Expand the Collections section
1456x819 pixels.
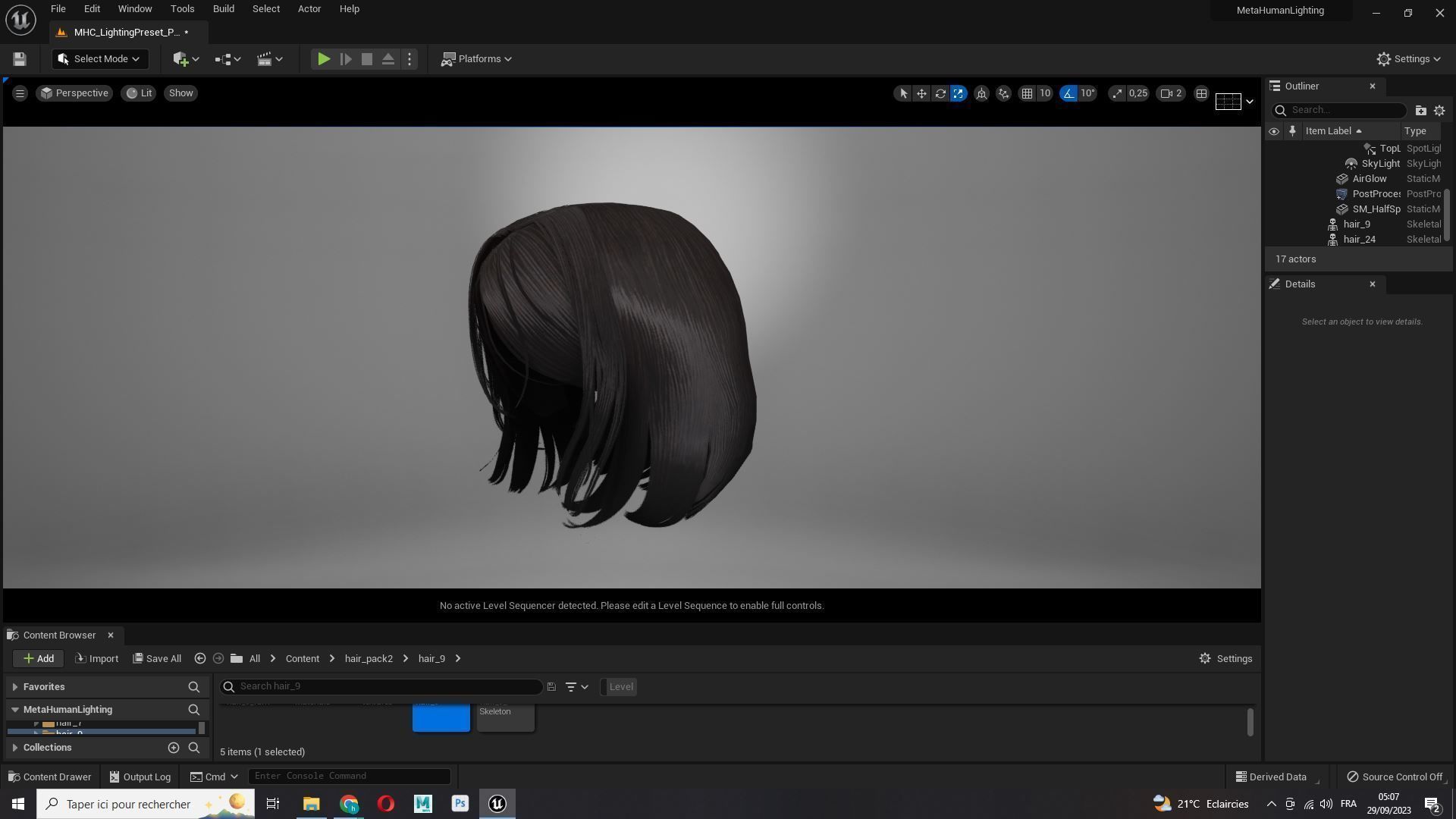15,748
